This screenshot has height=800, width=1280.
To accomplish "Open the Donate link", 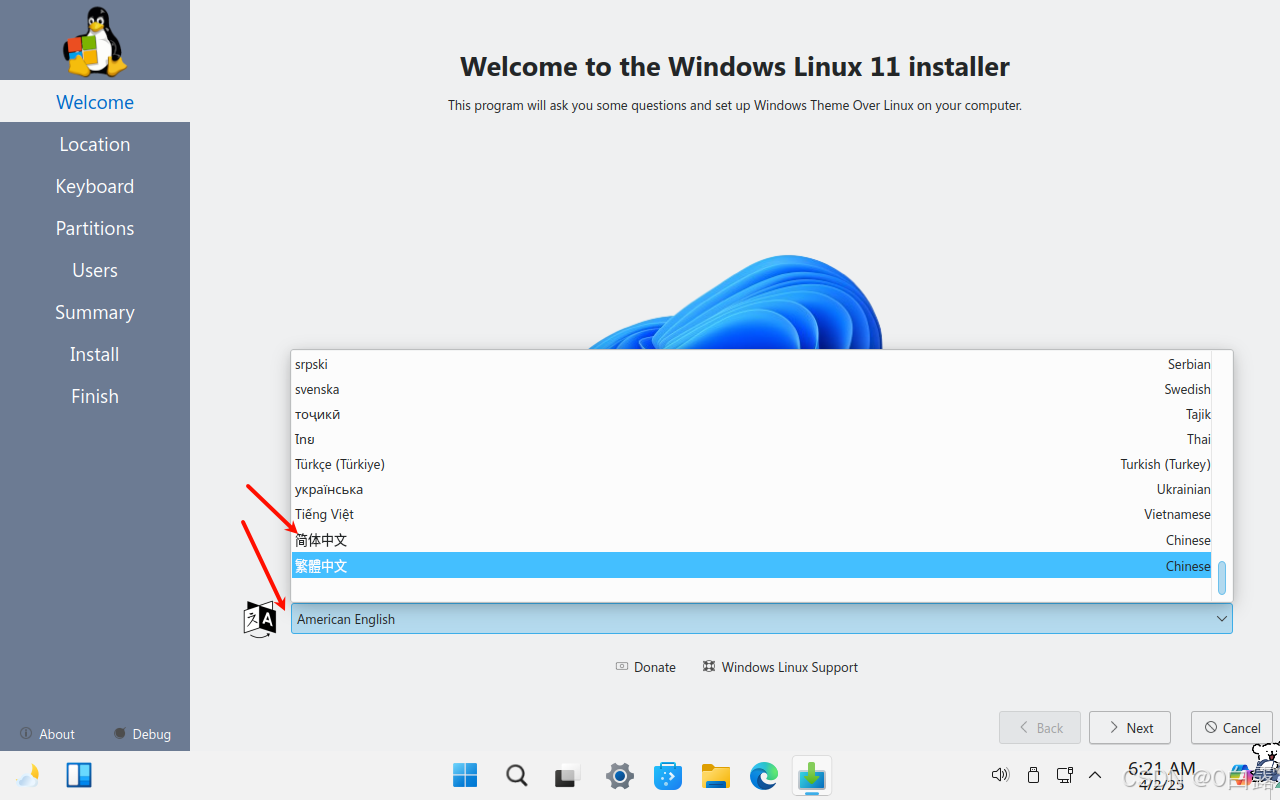I will point(646,667).
